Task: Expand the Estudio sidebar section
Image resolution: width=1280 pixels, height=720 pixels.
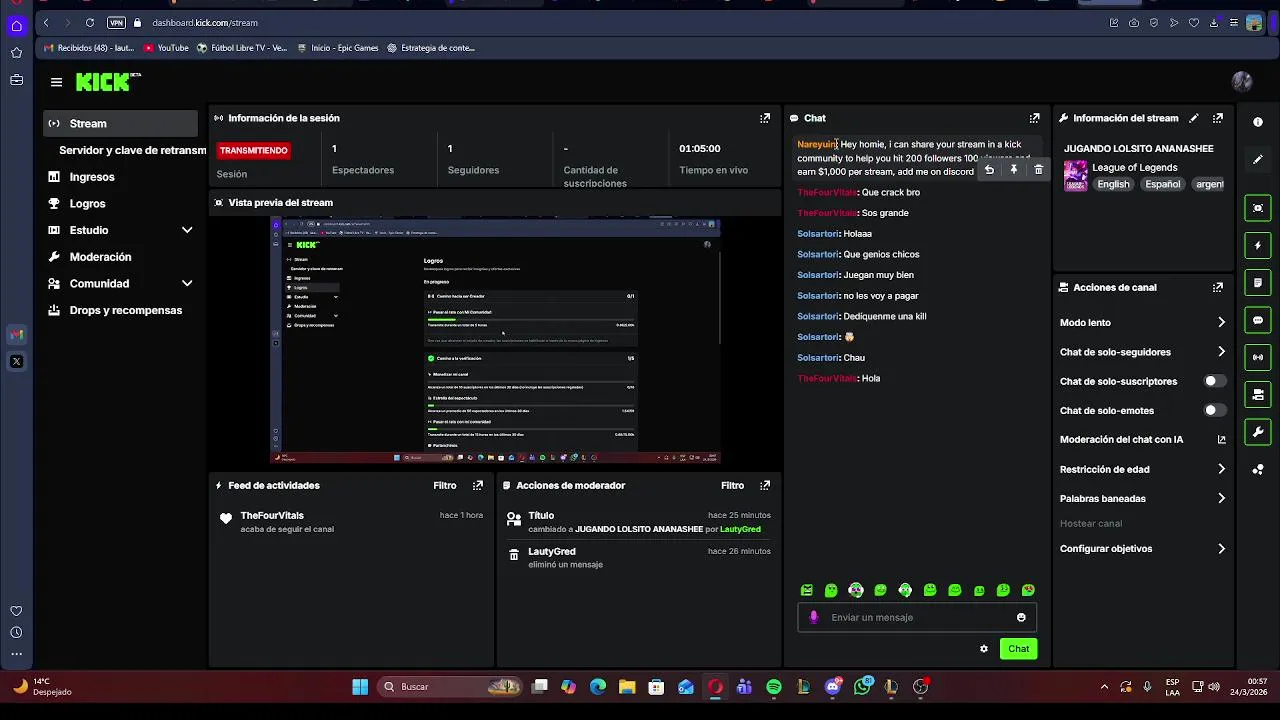Action: coord(187,230)
